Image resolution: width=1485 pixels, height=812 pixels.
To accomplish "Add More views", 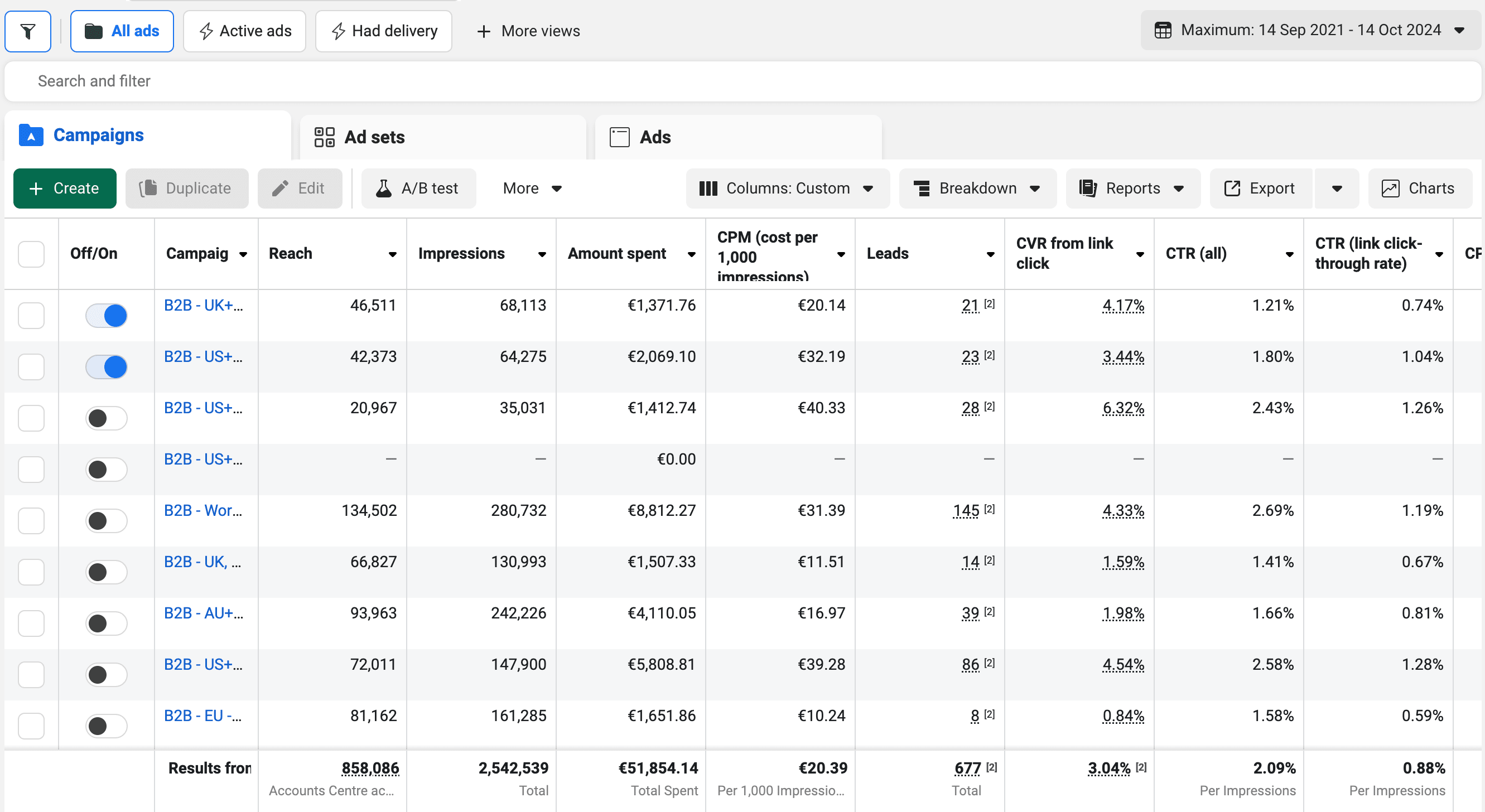I will click(529, 31).
